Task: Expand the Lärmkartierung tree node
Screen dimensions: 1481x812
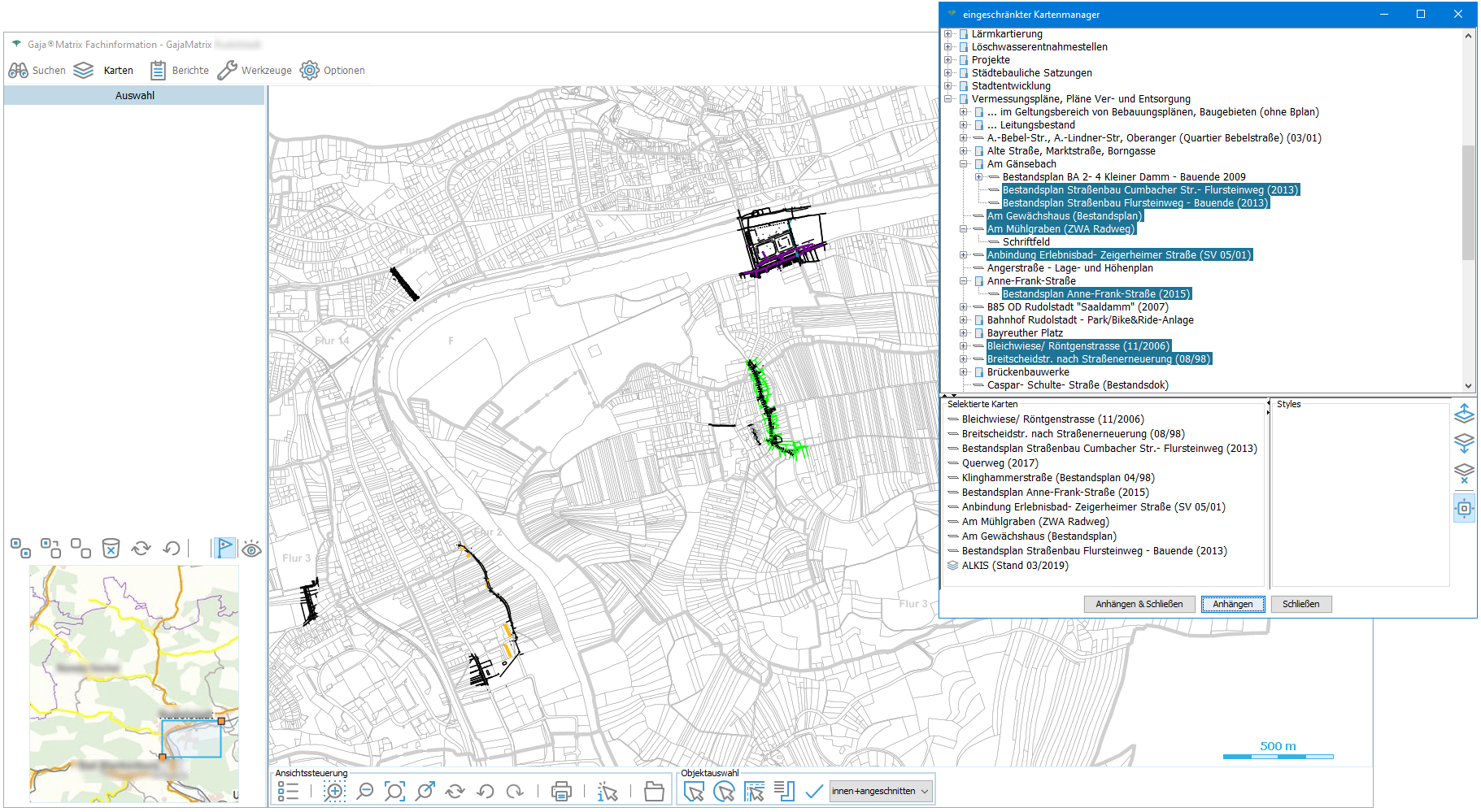Action: [948, 34]
